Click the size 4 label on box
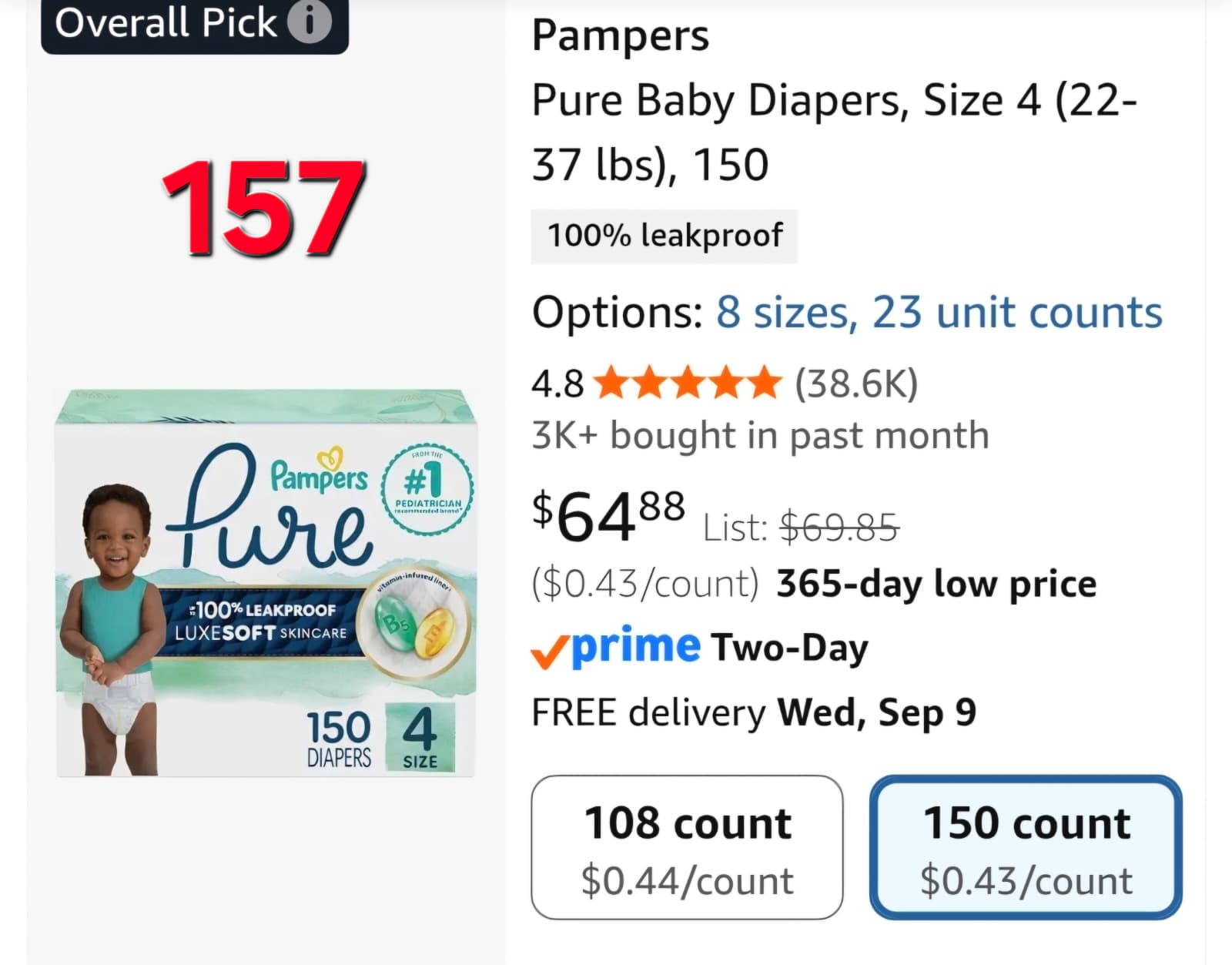The image size is (1232, 965). 420,737
